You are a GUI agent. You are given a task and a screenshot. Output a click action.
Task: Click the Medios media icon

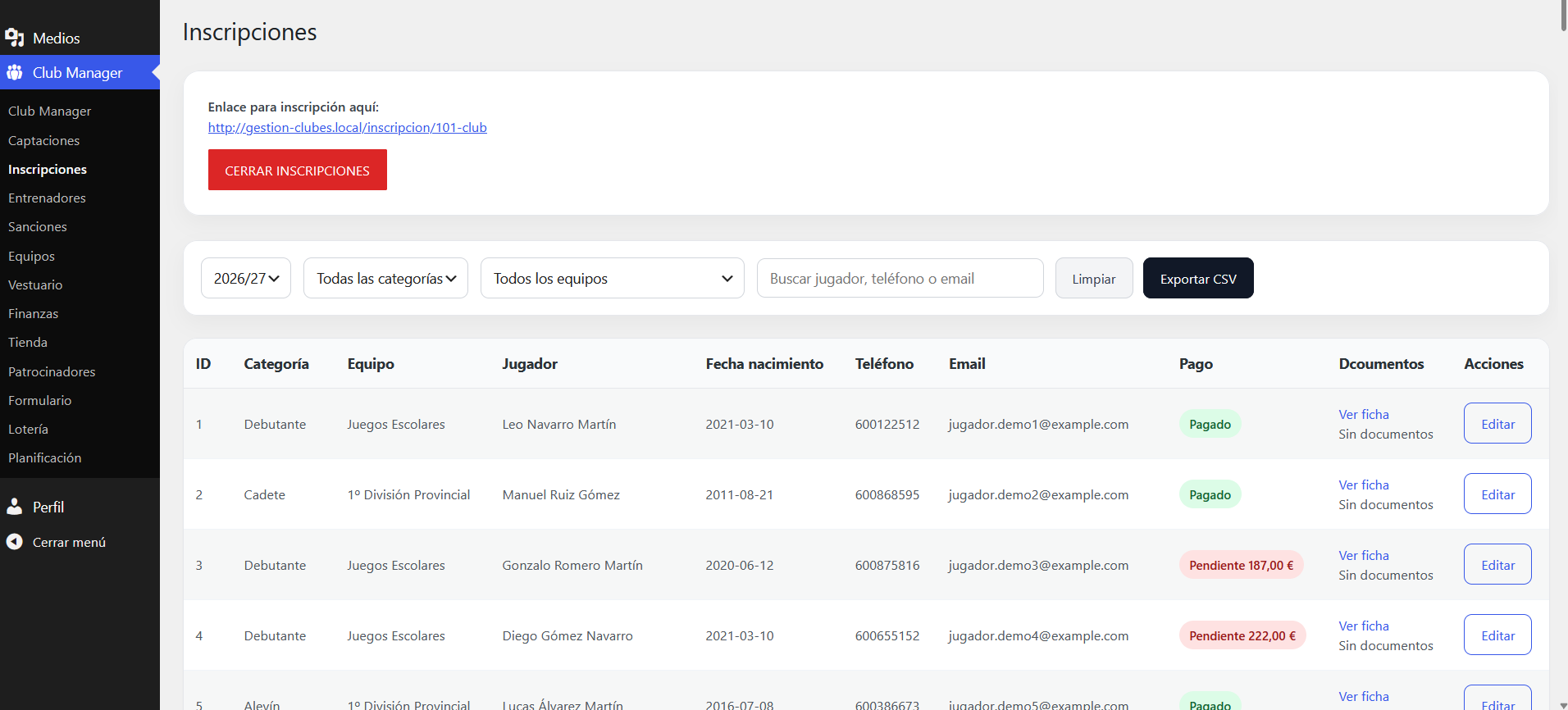(x=14, y=38)
